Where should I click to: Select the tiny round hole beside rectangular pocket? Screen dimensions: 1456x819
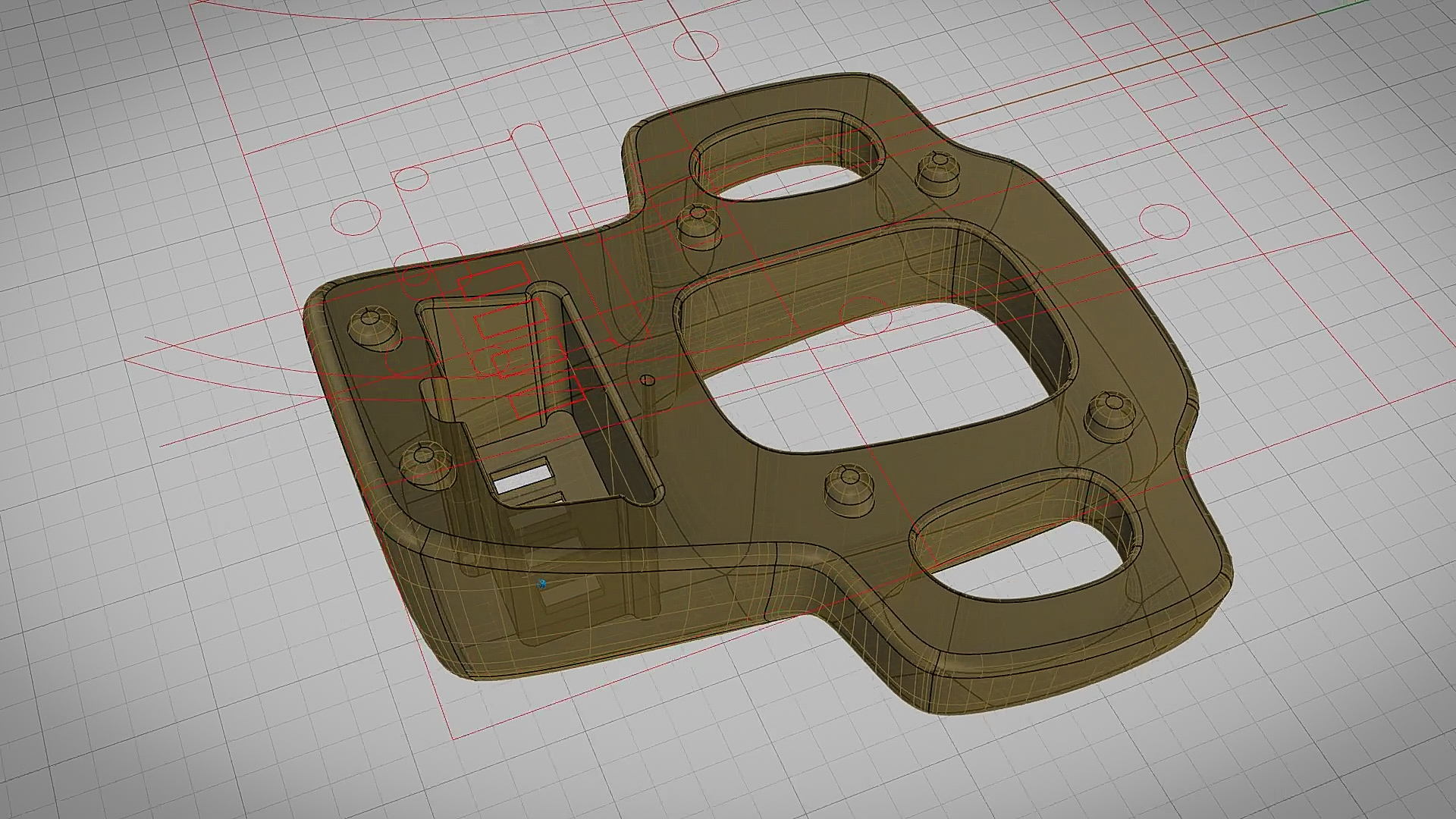pyautogui.click(x=647, y=379)
